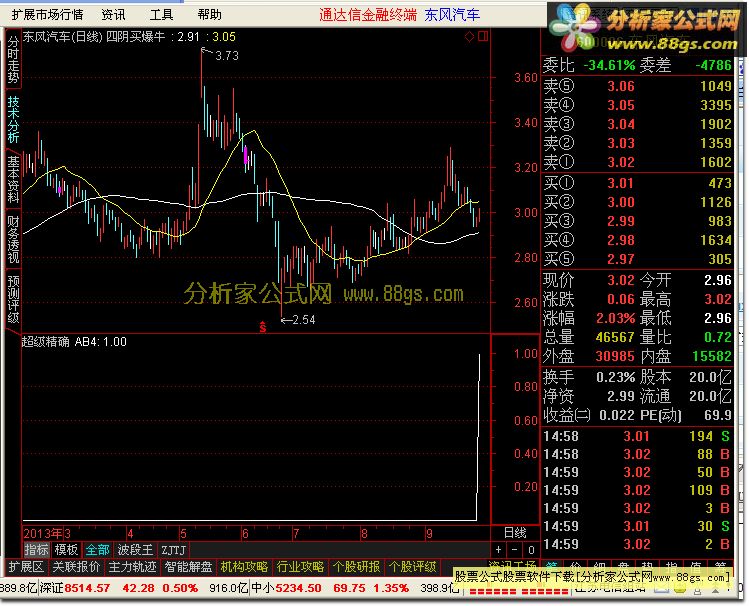
Task: Click the 外盘 value 30985
Action: pyautogui.click(x=615, y=356)
